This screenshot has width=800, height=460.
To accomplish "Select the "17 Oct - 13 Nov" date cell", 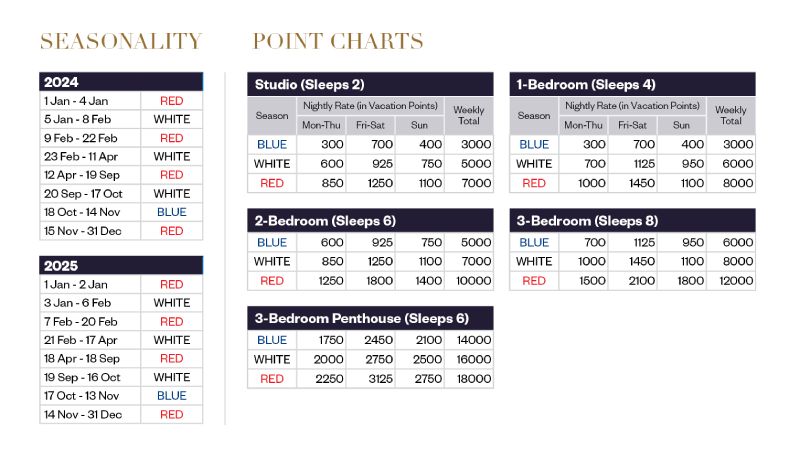I will pyautogui.click(x=90, y=396).
